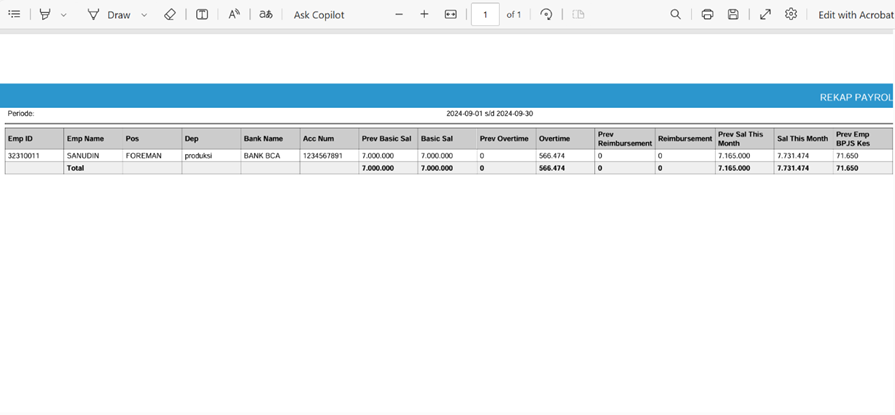Activate the Draw tool
895x415 pixels.
(109, 15)
